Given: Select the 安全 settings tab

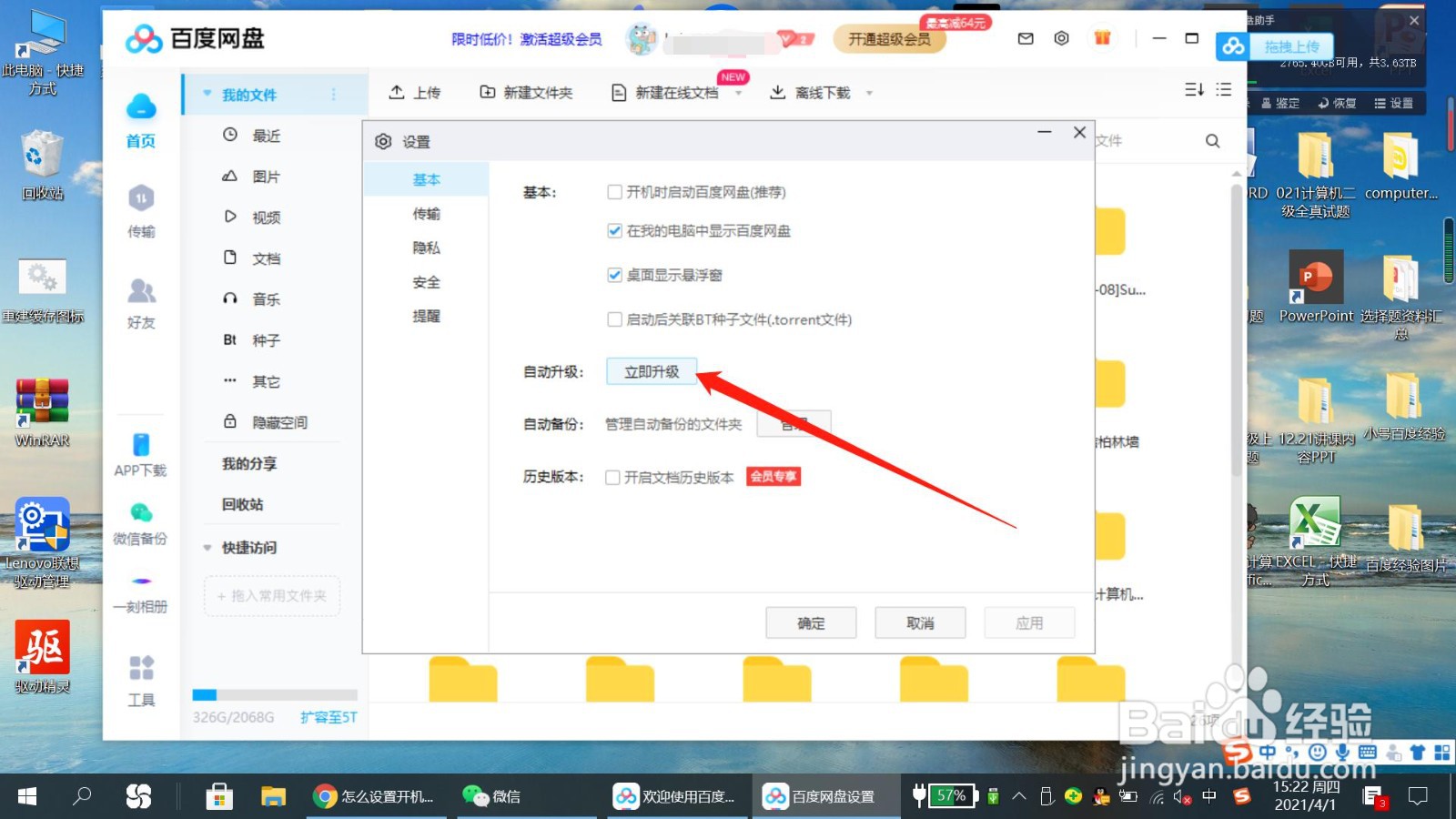Looking at the screenshot, I should point(426,282).
